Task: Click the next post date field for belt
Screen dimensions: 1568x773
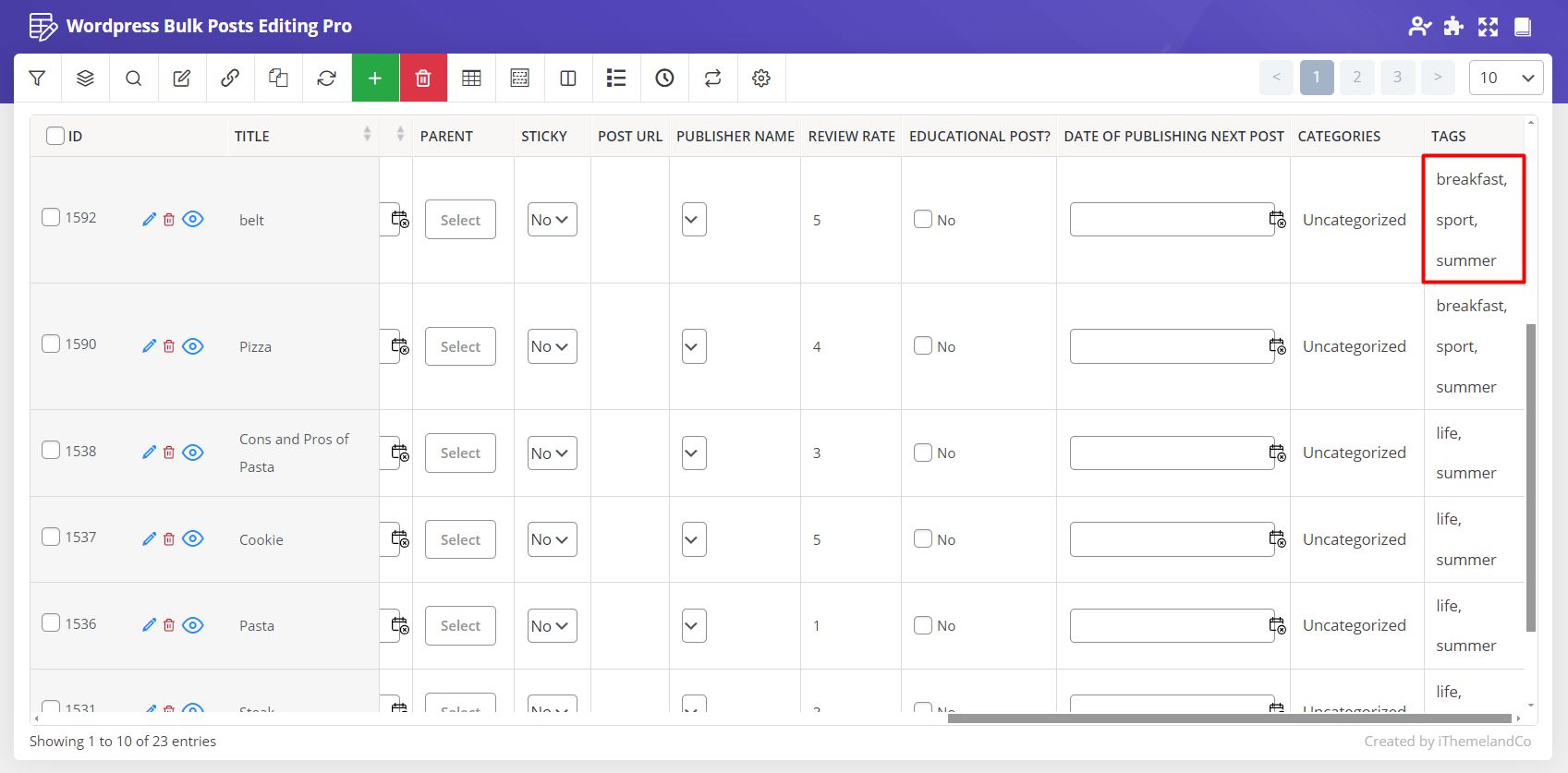Action: click(x=1170, y=220)
